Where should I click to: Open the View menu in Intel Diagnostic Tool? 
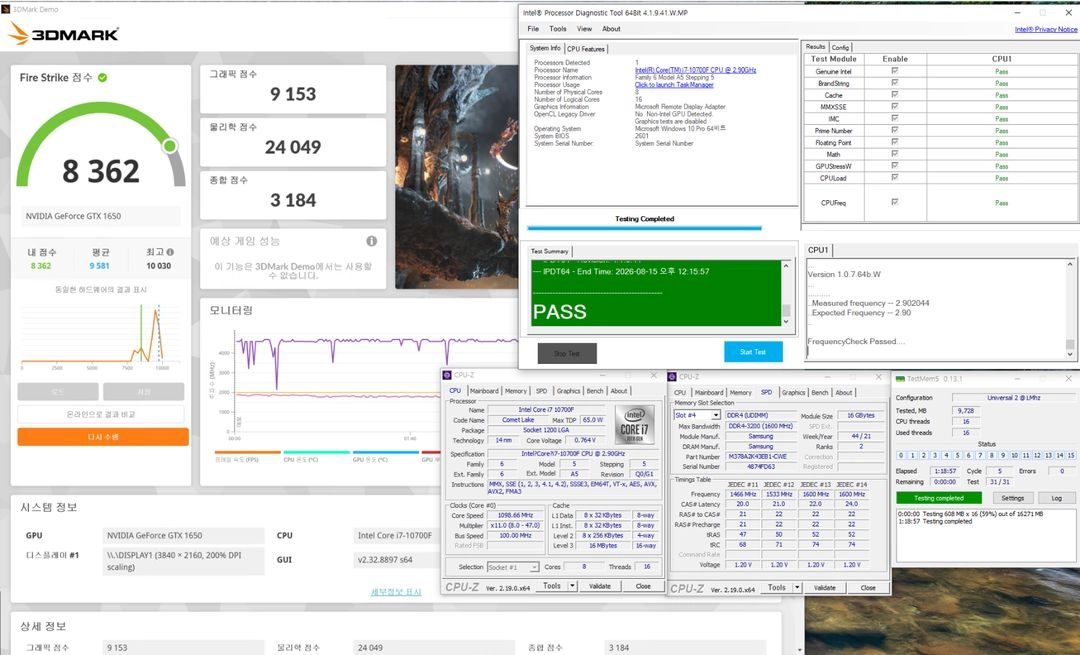(584, 29)
